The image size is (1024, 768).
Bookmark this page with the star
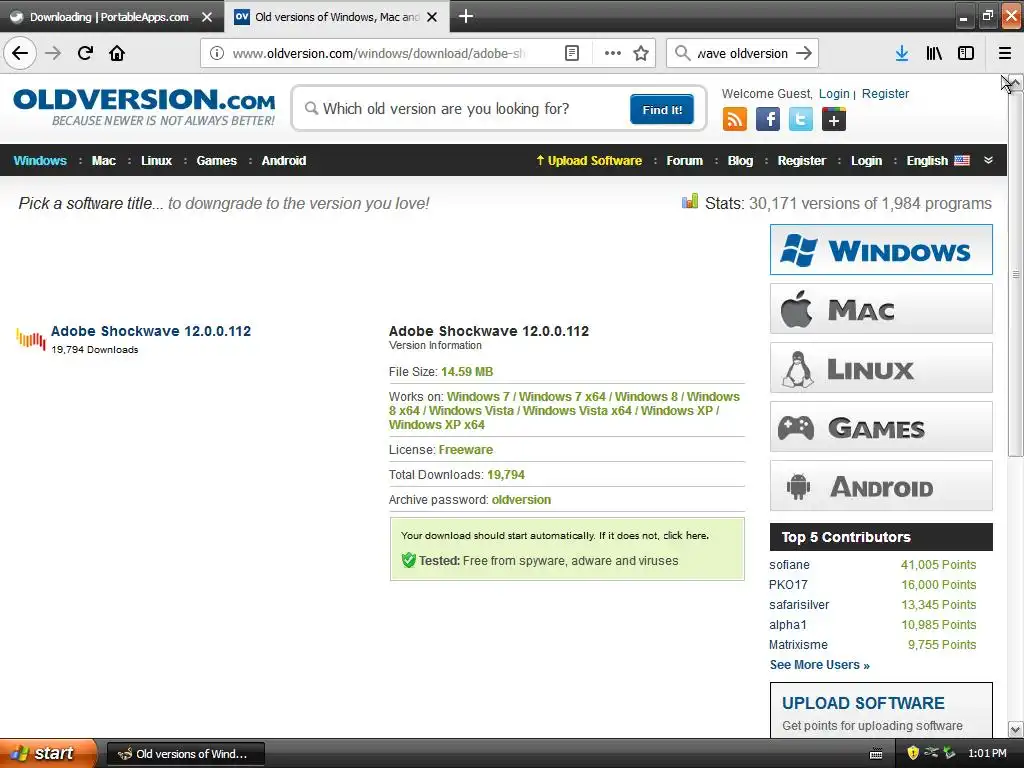pyautogui.click(x=641, y=53)
